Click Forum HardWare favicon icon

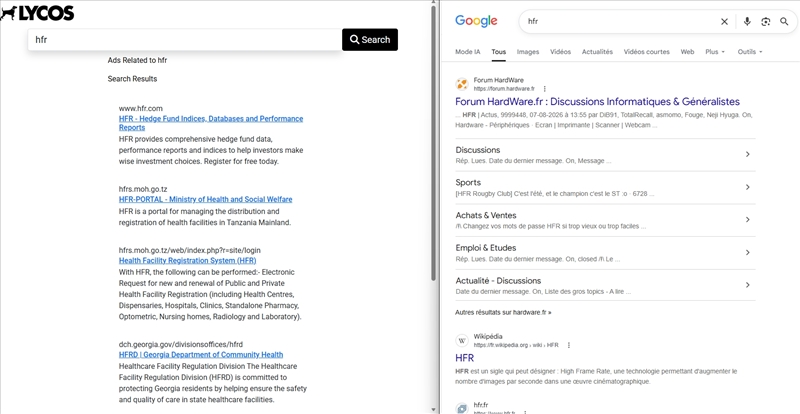pyautogui.click(x=462, y=84)
